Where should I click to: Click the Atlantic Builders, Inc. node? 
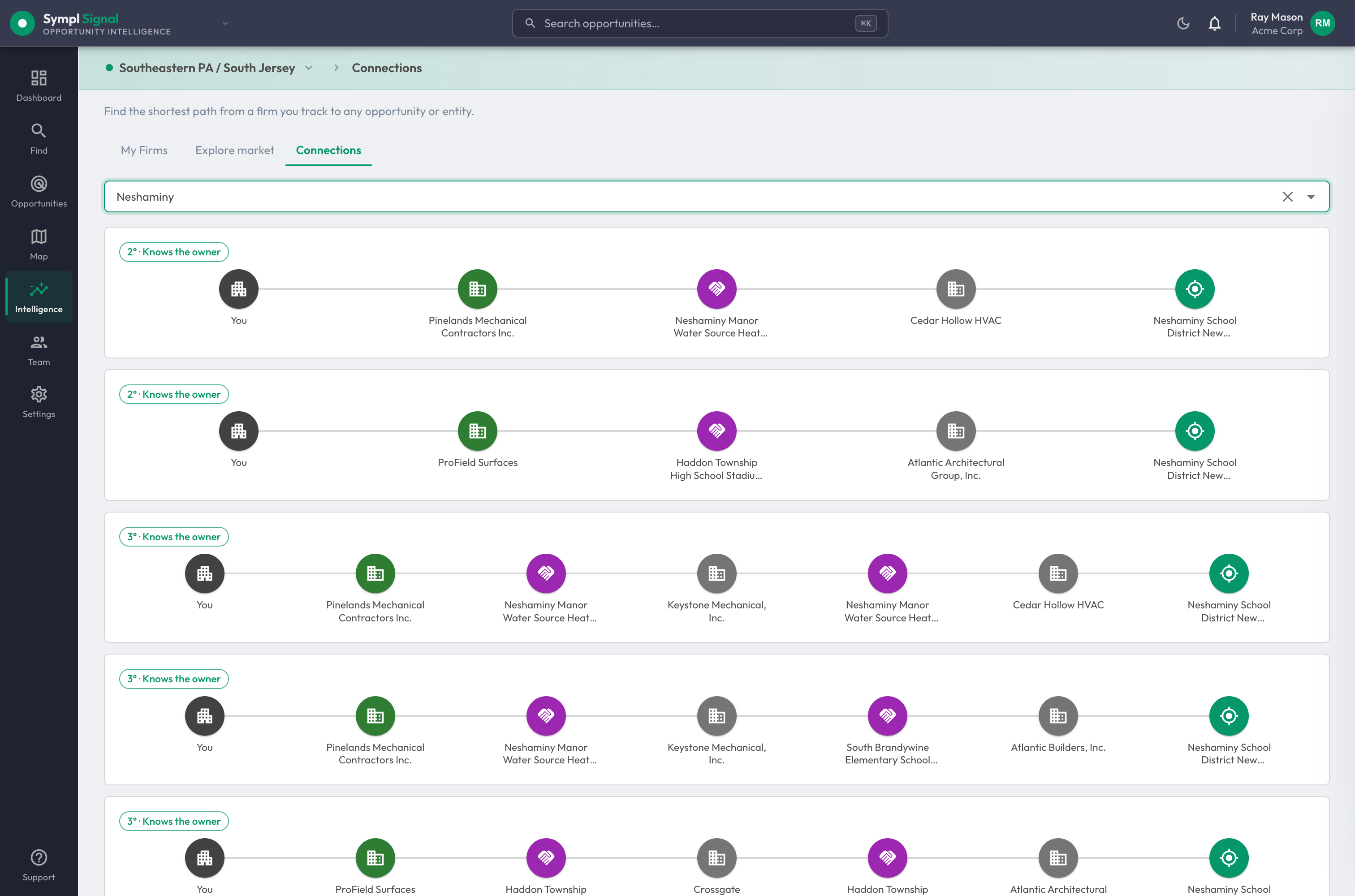[1058, 715]
